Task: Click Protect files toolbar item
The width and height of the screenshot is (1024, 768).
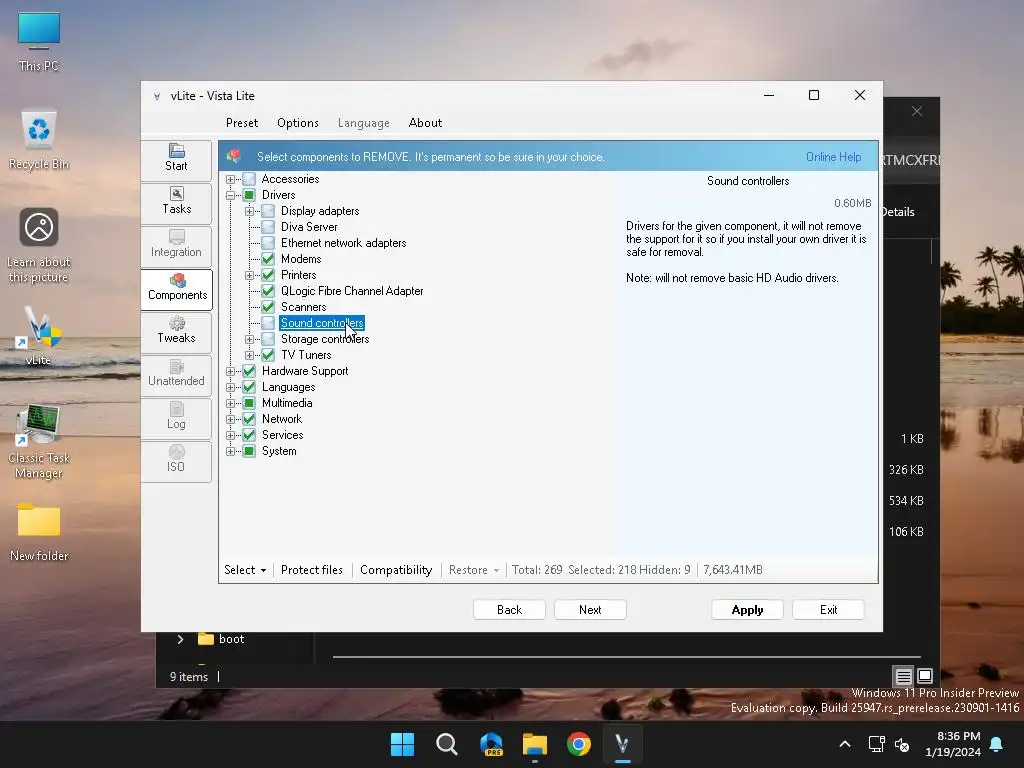Action: [x=312, y=569]
